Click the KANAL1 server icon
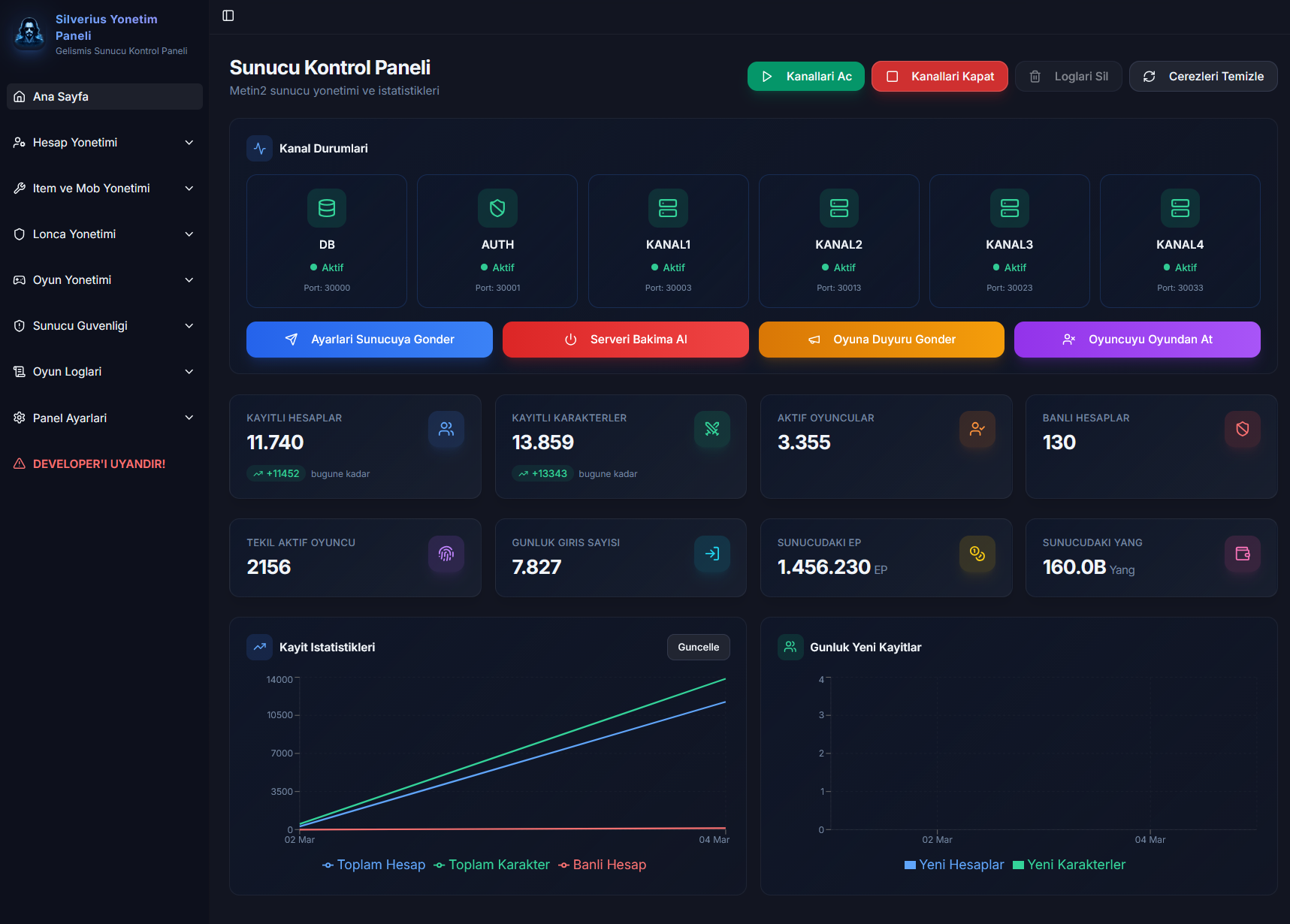 [668, 208]
